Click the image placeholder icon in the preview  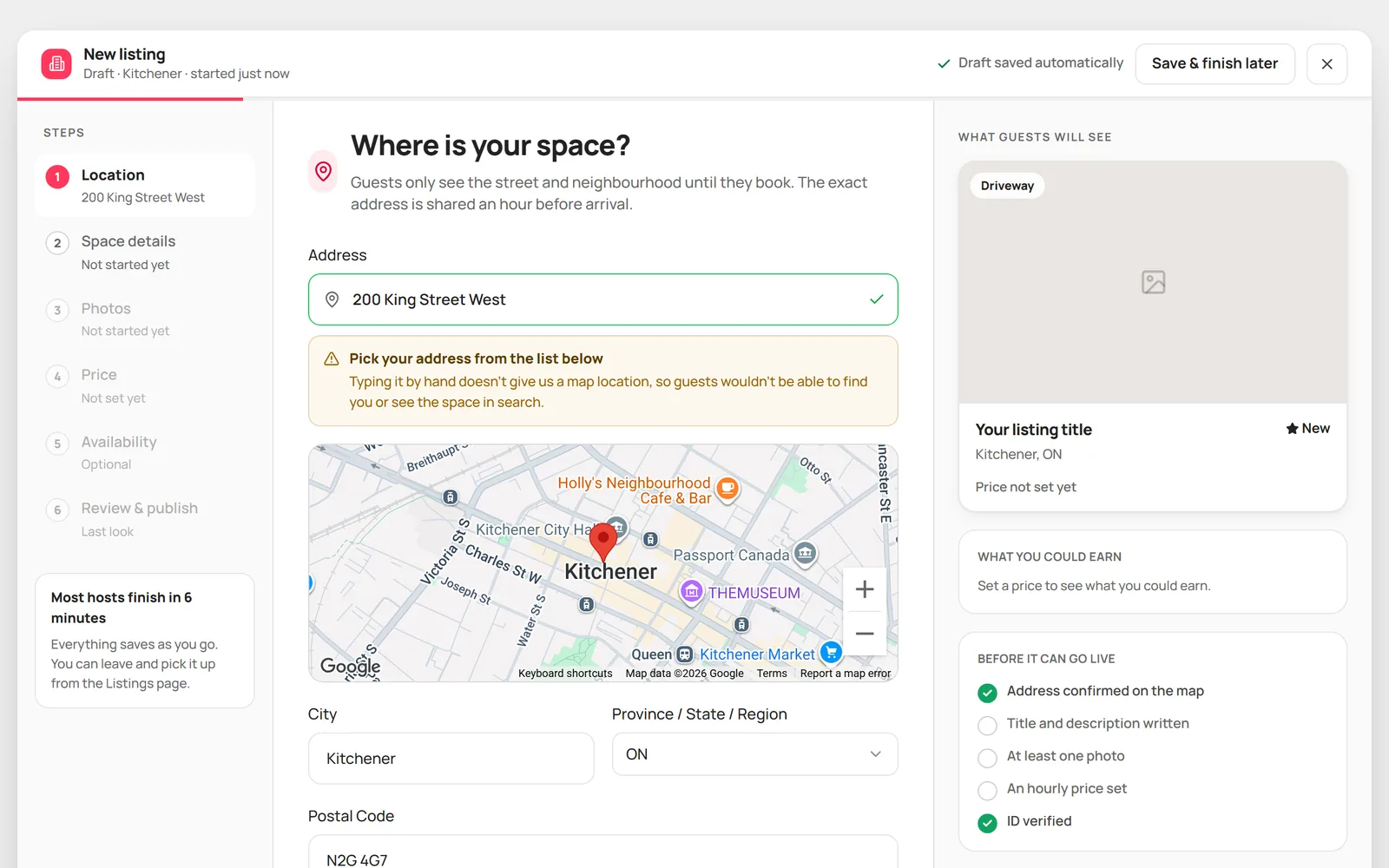click(x=1153, y=282)
